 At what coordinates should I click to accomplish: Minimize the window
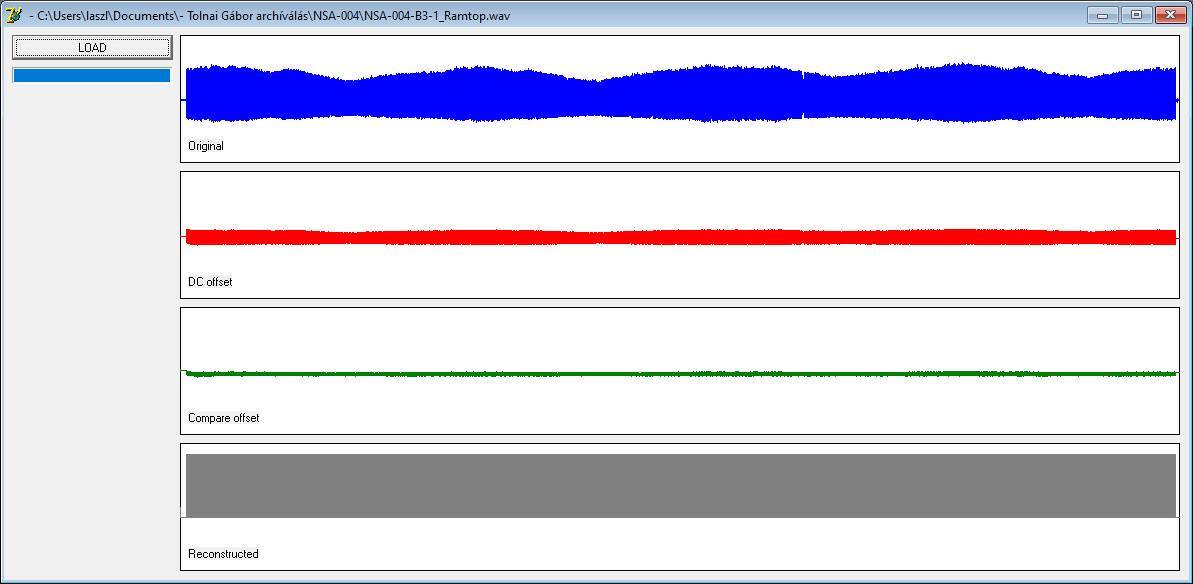point(1102,14)
